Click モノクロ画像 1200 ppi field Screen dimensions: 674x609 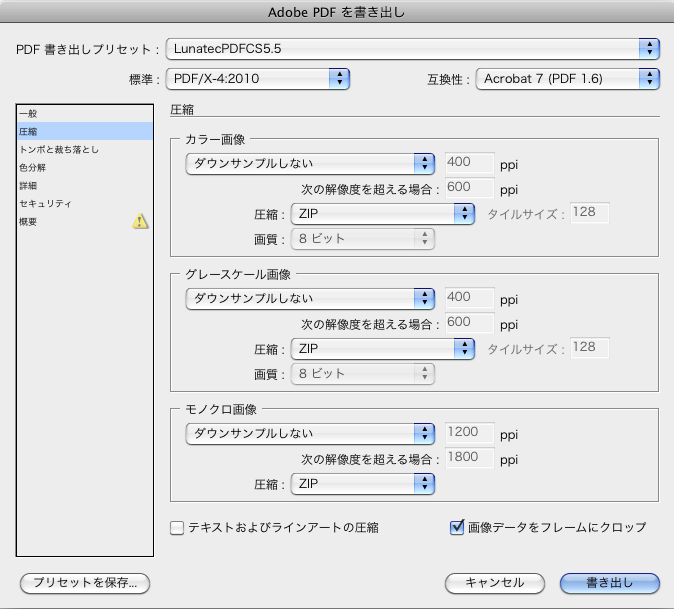pyautogui.click(x=469, y=432)
